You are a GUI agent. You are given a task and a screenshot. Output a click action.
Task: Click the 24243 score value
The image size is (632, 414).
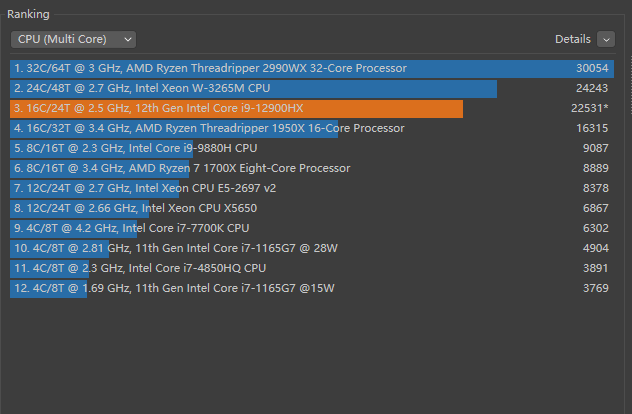[592, 88]
